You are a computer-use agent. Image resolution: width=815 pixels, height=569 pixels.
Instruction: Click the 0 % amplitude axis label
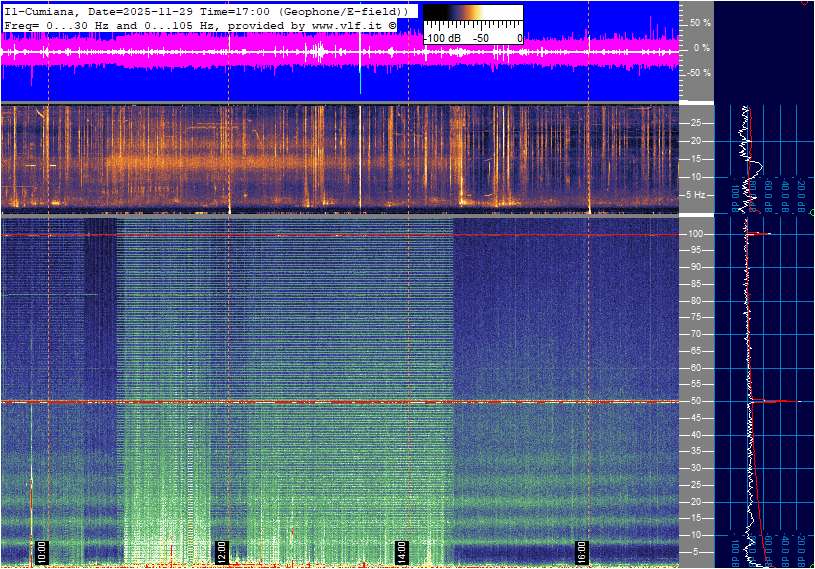(701, 47)
